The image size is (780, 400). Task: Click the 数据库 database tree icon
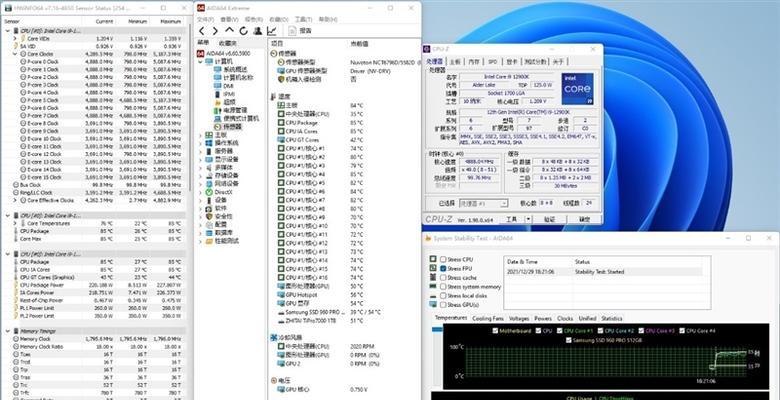[x=209, y=233]
